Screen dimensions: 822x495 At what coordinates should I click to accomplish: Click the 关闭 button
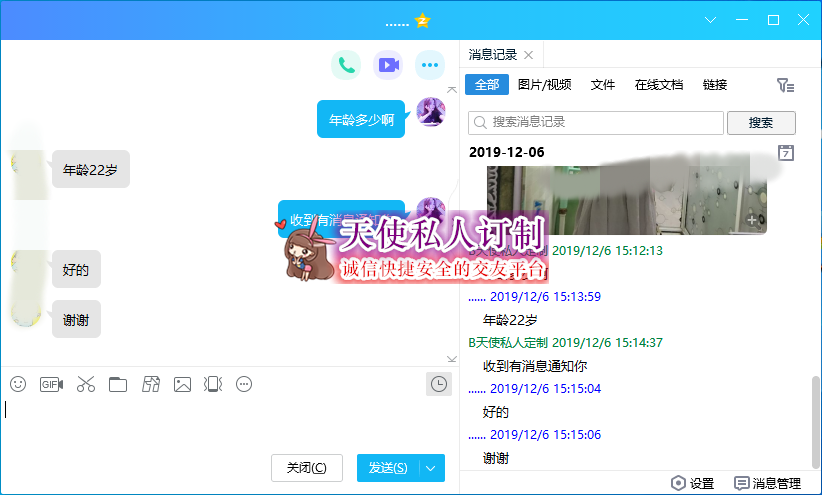(x=306, y=468)
